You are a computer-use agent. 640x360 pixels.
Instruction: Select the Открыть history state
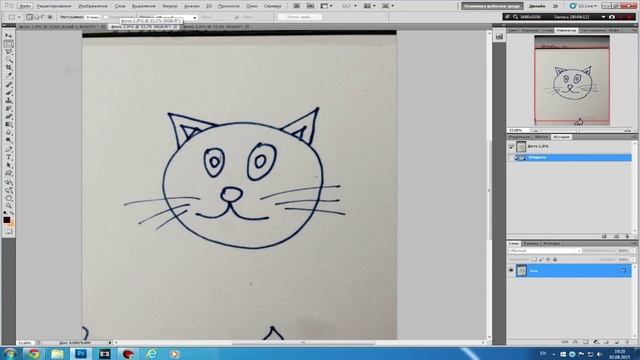571,158
